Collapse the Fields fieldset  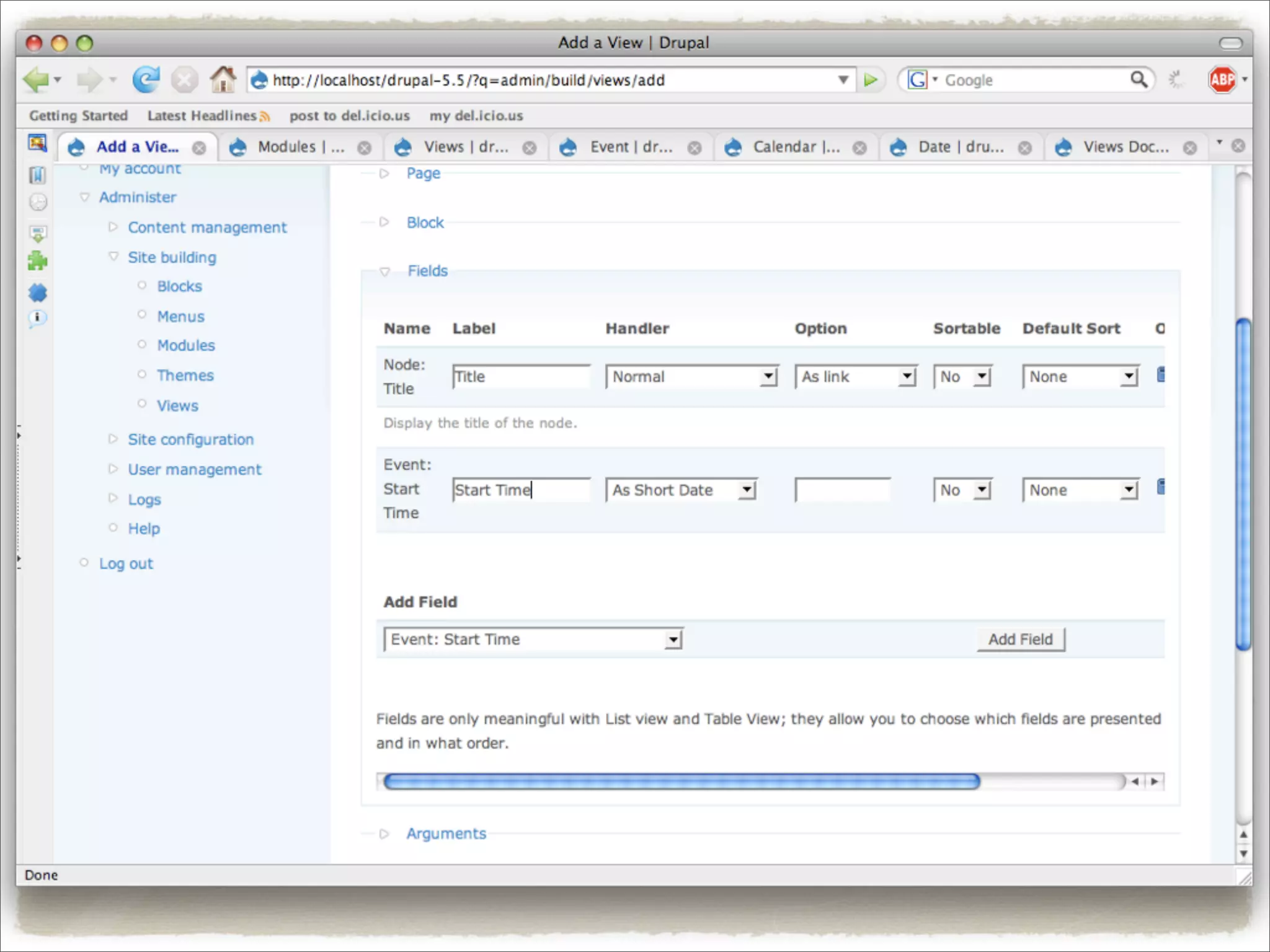pyautogui.click(x=427, y=271)
